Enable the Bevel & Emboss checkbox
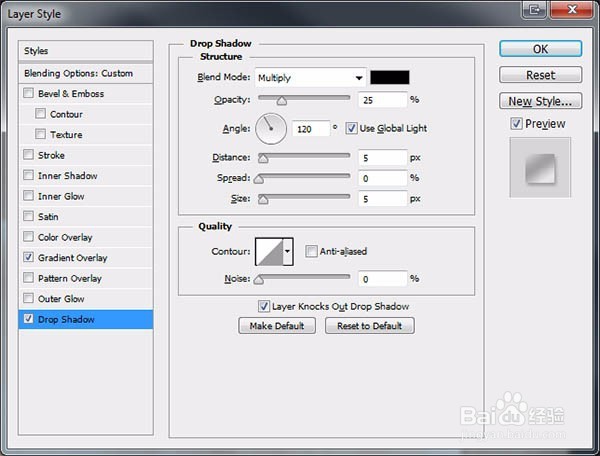600x456 pixels. 28,93
